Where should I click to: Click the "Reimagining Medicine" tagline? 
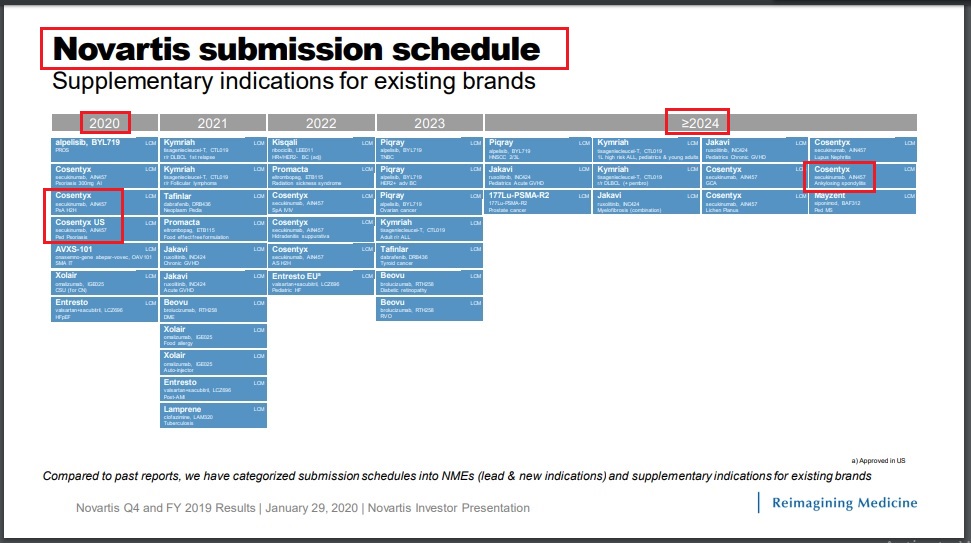[844, 503]
